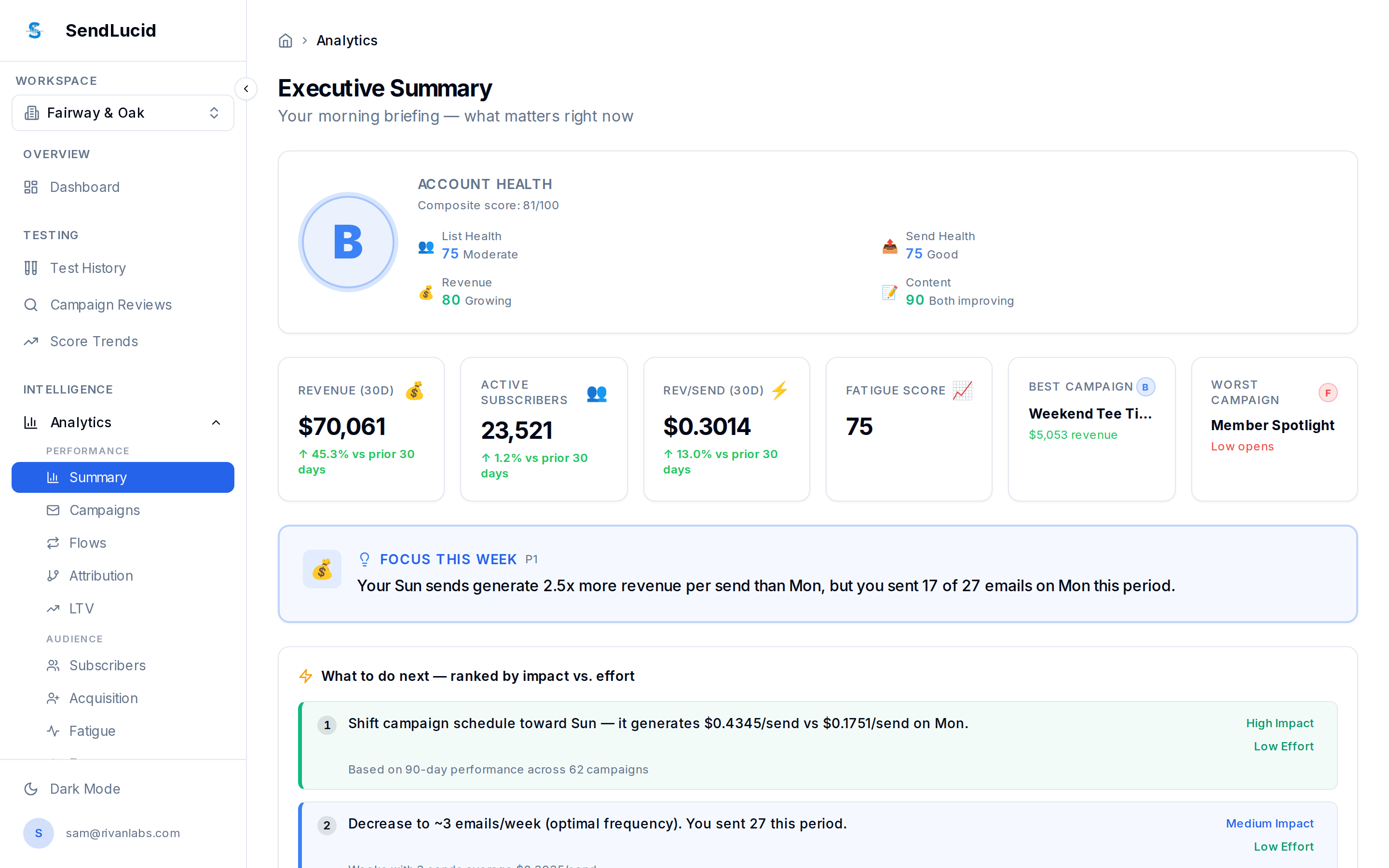Click the Acquisition user-plus icon
Image resolution: width=1389 pixels, height=868 pixels.
pyautogui.click(x=54, y=698)
